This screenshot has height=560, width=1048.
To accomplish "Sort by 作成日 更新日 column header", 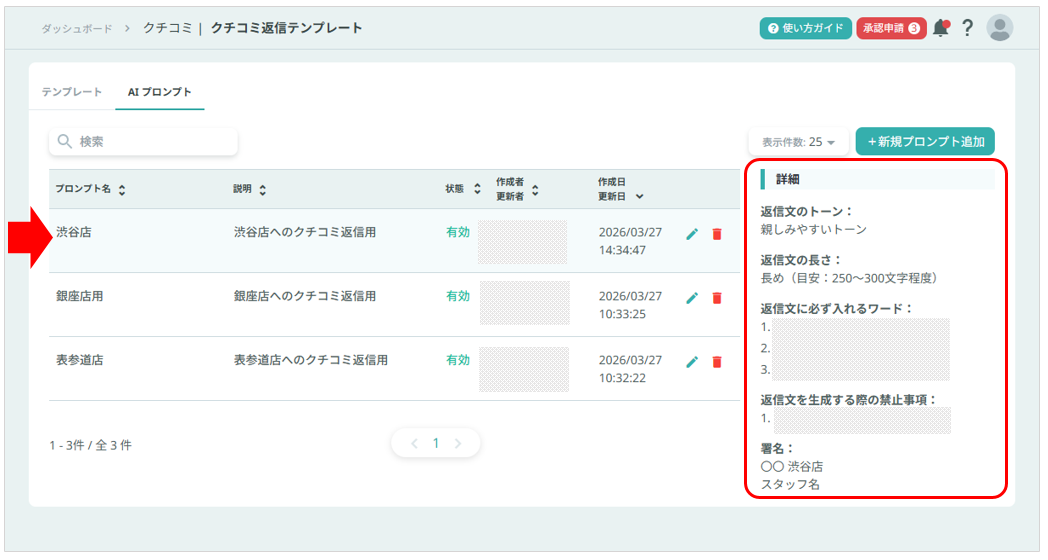I will click(620, 189).
